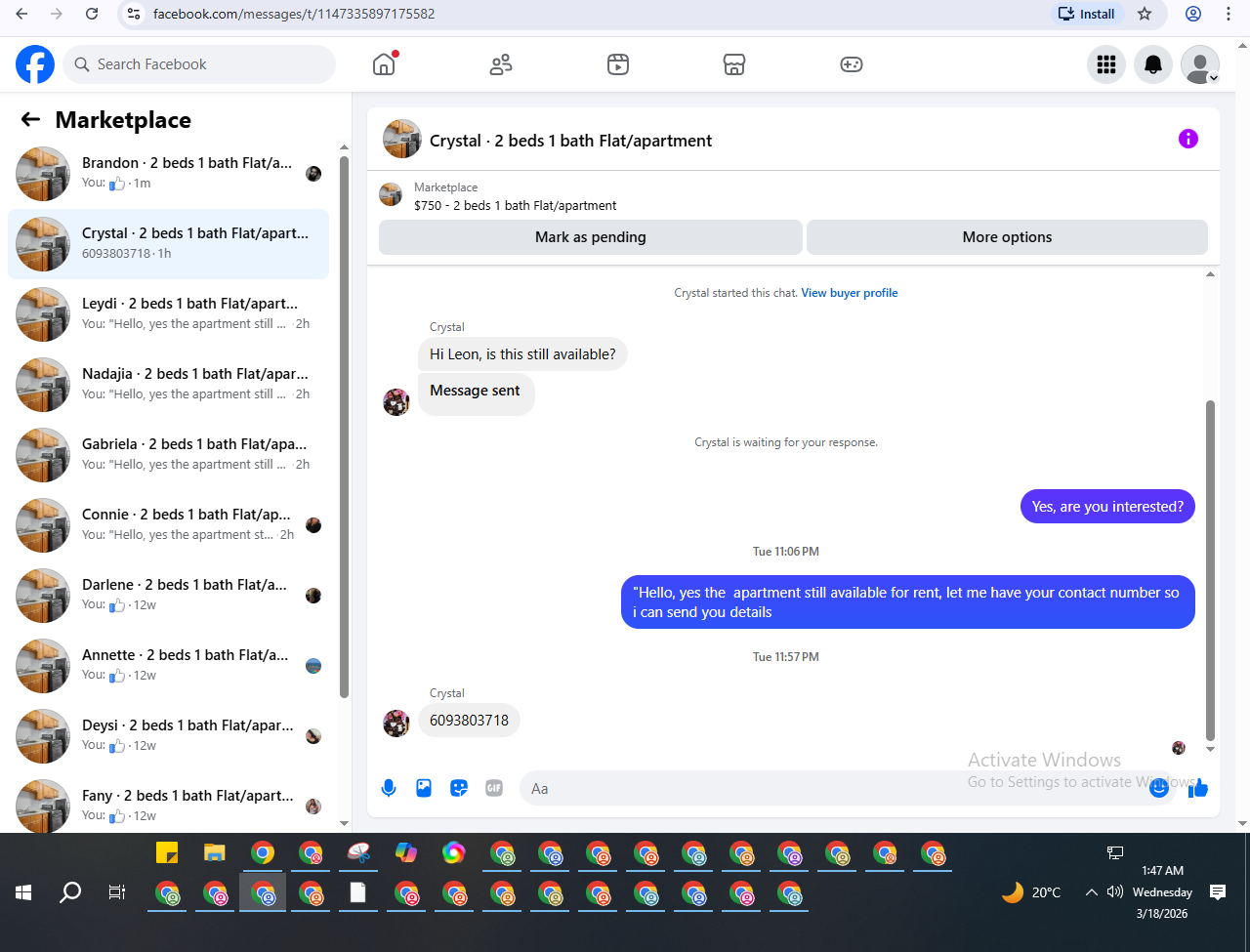Open the Friends icon in top navigation
Viewport: 1250px width, 952px height.
501,64
